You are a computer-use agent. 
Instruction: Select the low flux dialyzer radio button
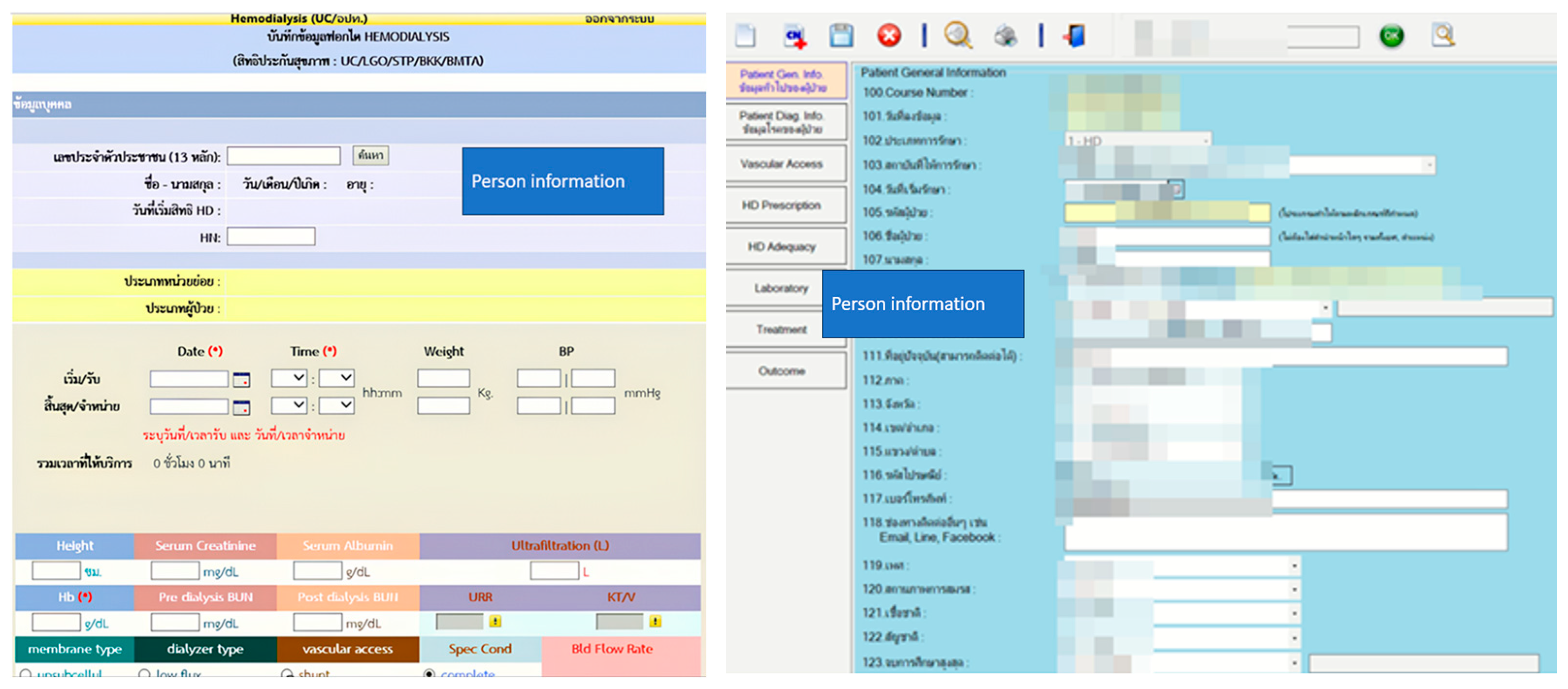(144, 673)
